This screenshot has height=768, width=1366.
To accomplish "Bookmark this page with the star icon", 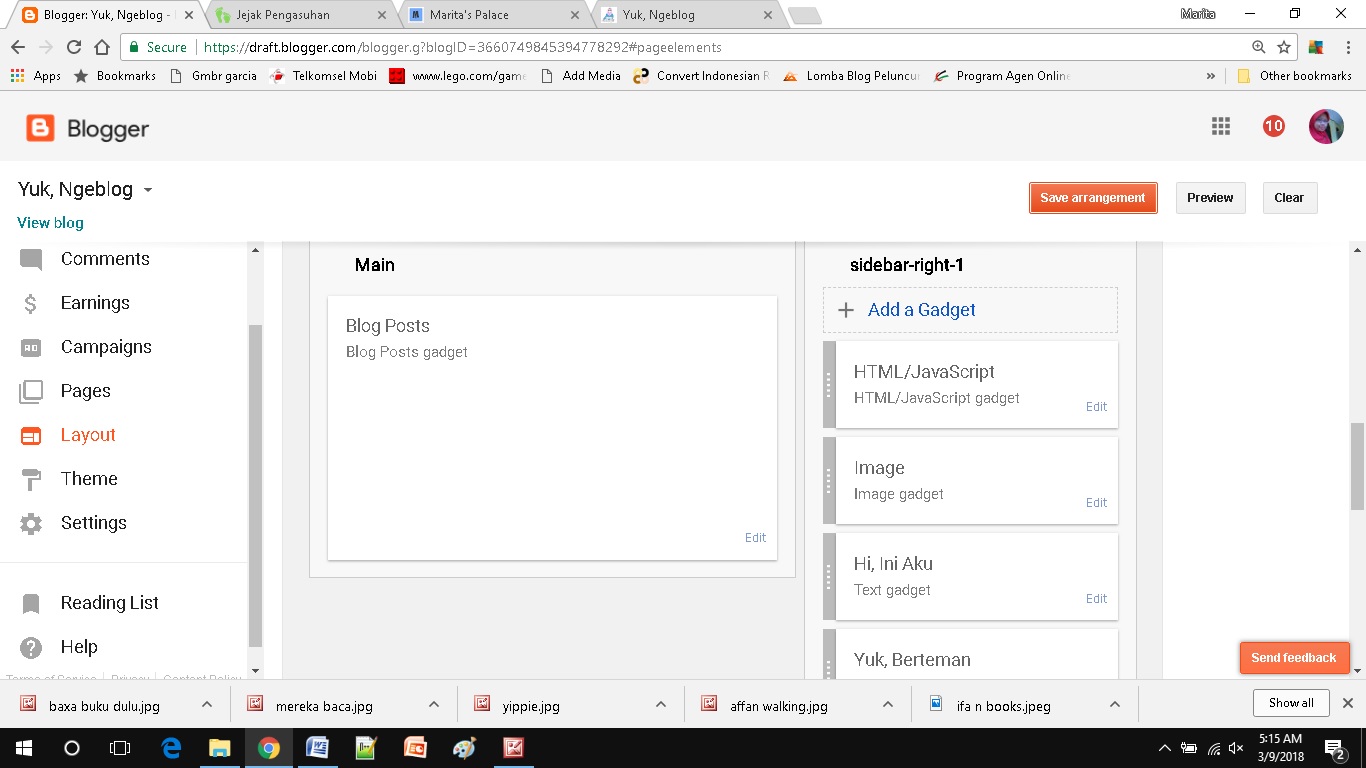I will point(1284,47).
